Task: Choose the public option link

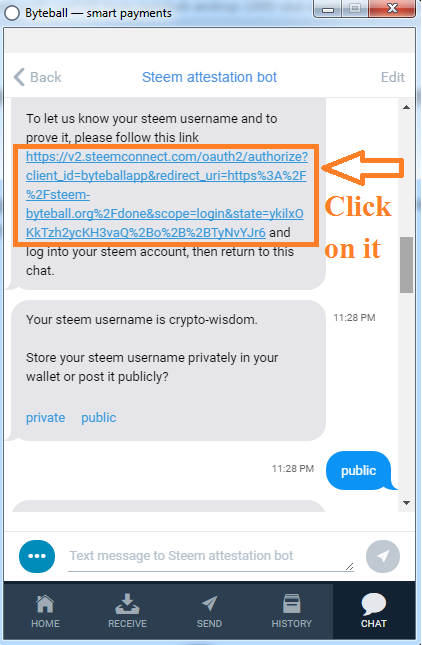Action: [99, 418]
